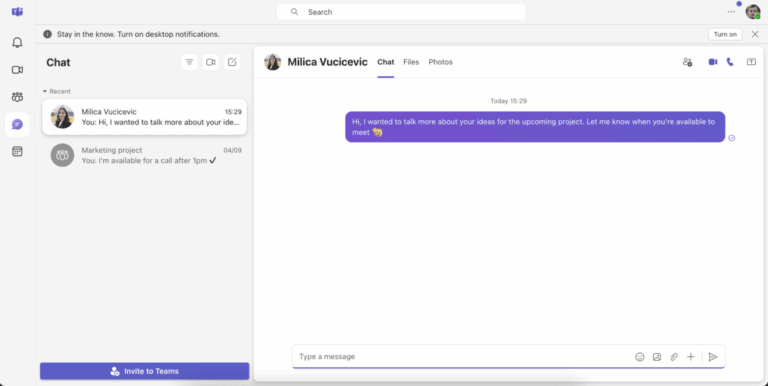
Task: Open the Milica Vucicevic chat row
Action: (x=144, y=117)
